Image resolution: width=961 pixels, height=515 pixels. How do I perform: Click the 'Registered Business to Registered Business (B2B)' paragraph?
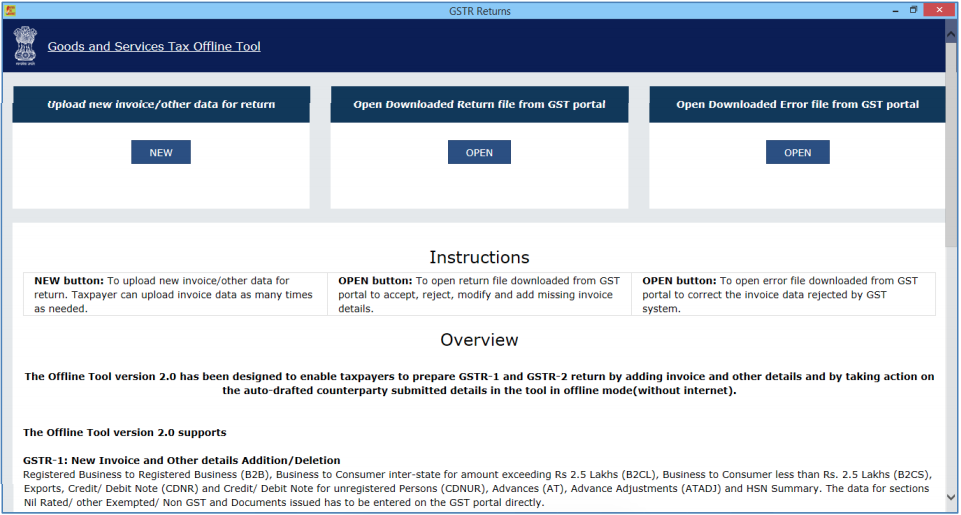[478, 489]
